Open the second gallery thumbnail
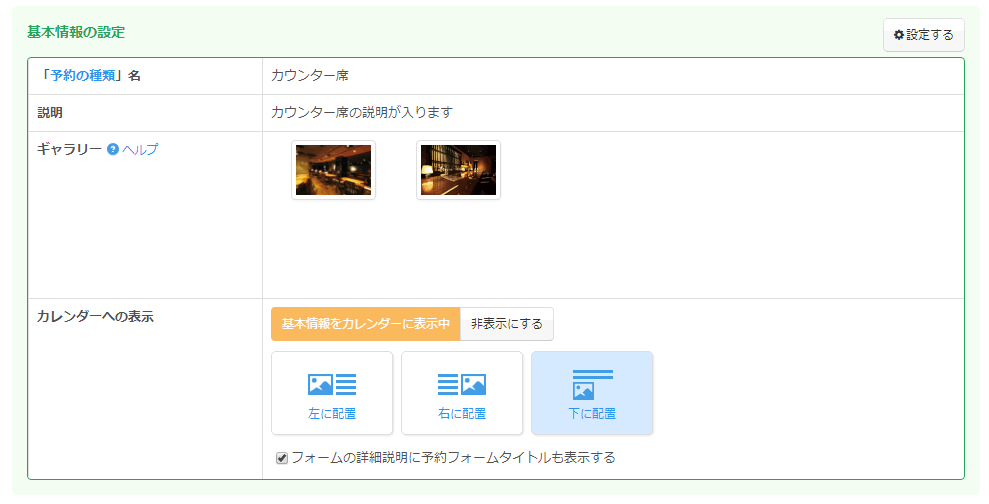The image size is (989, 504). (x=458, y=170)
